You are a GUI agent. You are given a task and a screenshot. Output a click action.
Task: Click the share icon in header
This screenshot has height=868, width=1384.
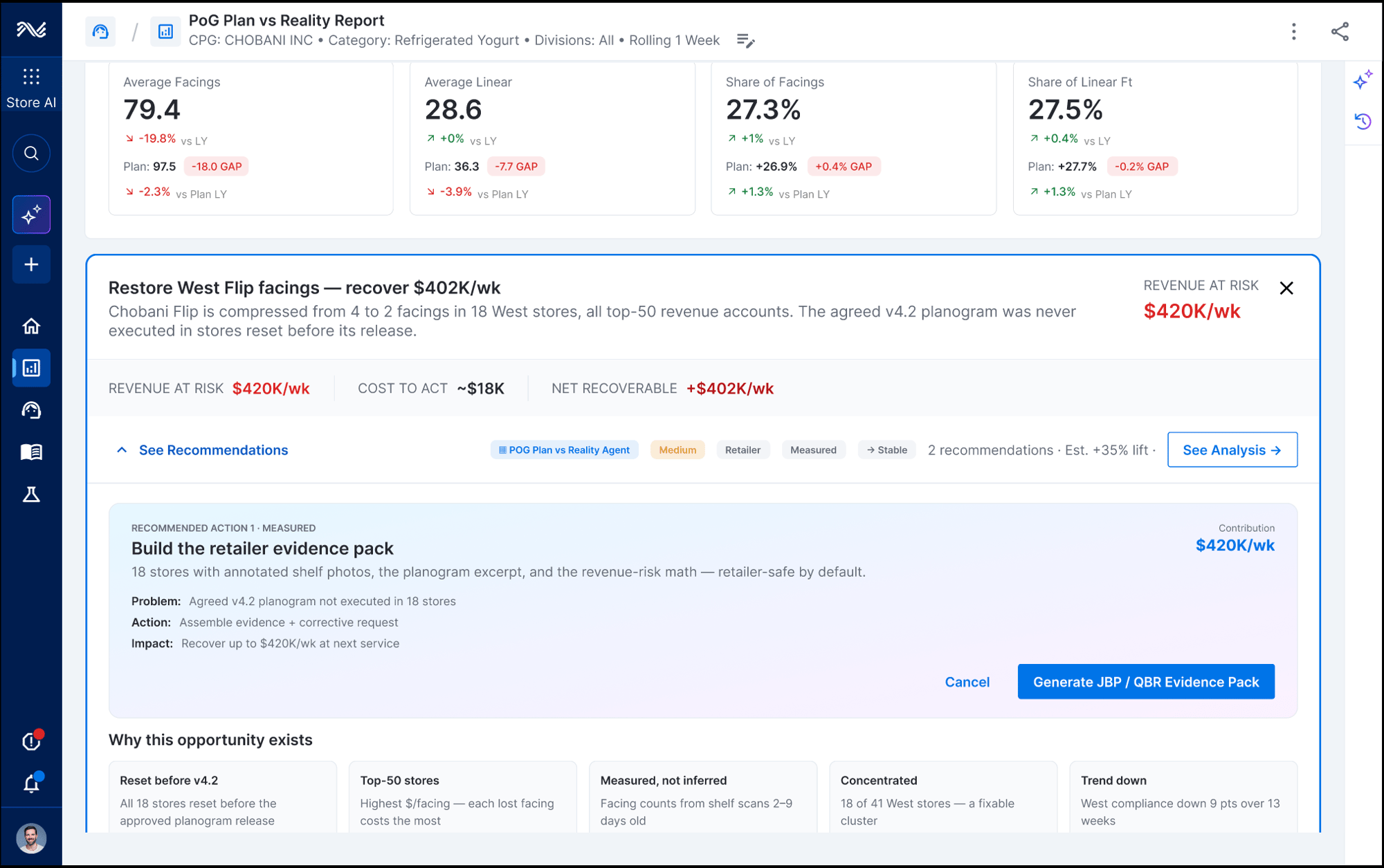pyautogui.click(x=1340, y=31)
